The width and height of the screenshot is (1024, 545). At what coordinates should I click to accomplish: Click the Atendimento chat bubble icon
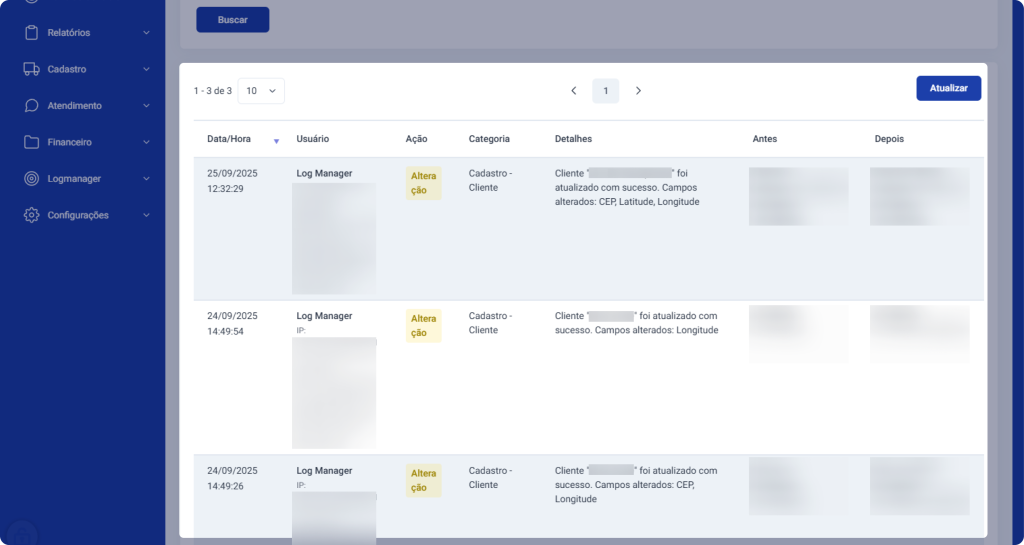pyautogui.click(x=31, y=106)
